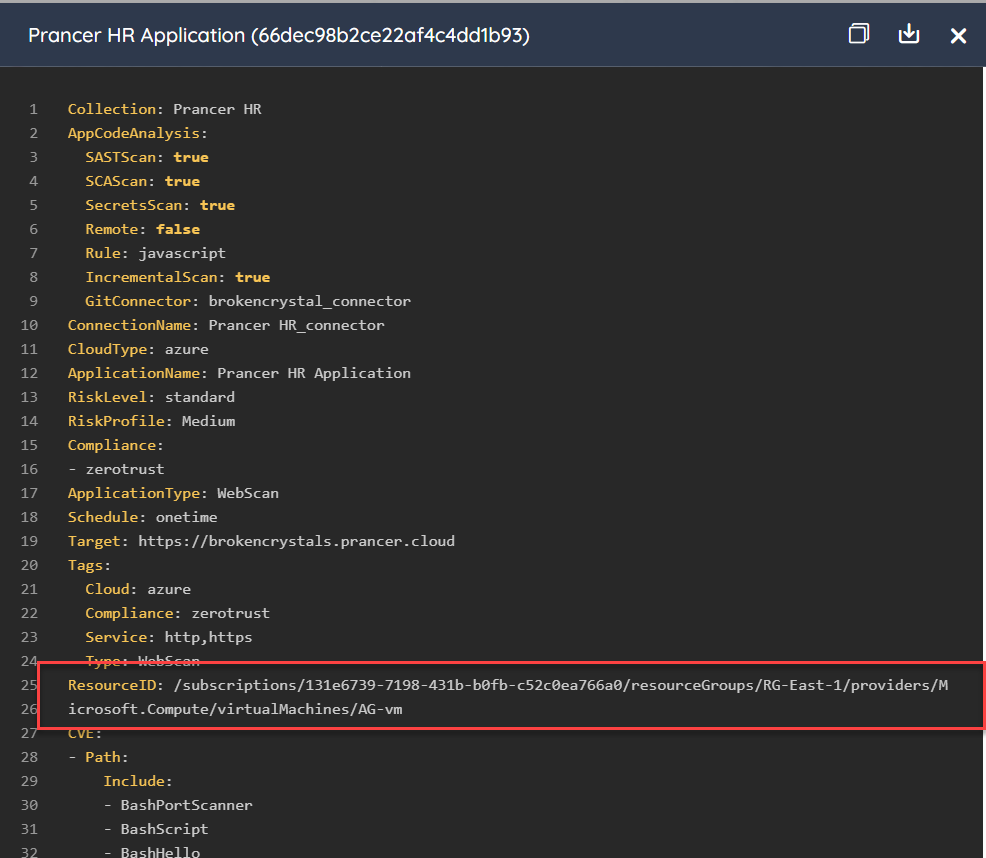Click line number 1 in gutter
The height and width of the screenshot is (858, 986).
click(33, 109)
